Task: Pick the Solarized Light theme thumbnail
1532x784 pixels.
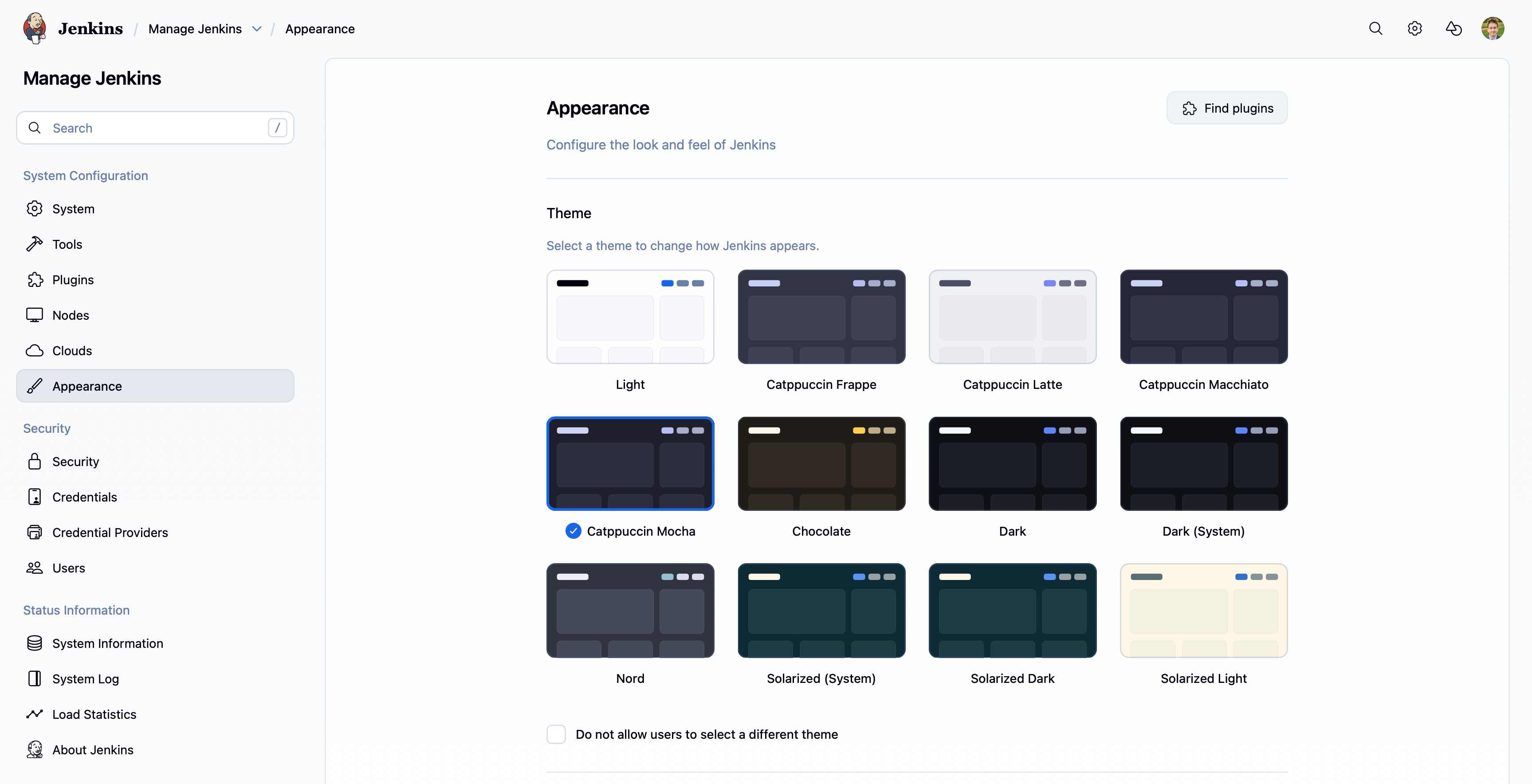Action: pos(1203,611)
